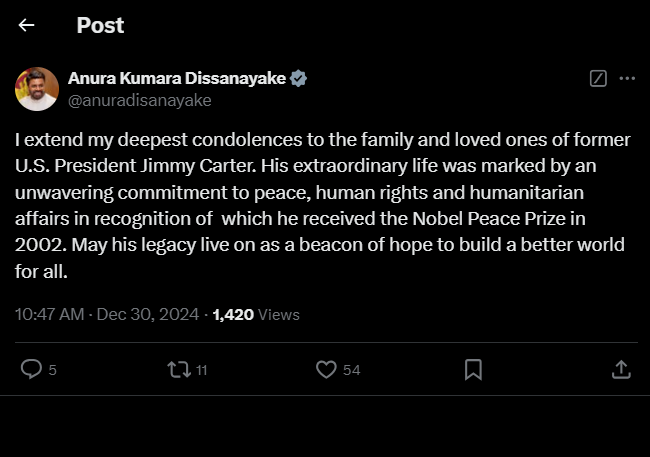Open the @anuradisanayake handle link
The image size is (650, 457).
tap(139, 100)
